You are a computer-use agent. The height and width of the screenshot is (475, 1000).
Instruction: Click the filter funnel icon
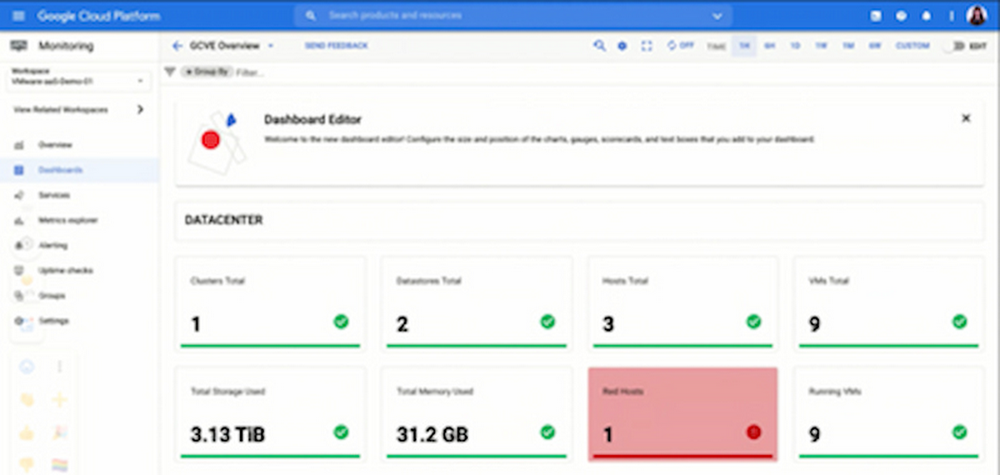tap(170, 72)
